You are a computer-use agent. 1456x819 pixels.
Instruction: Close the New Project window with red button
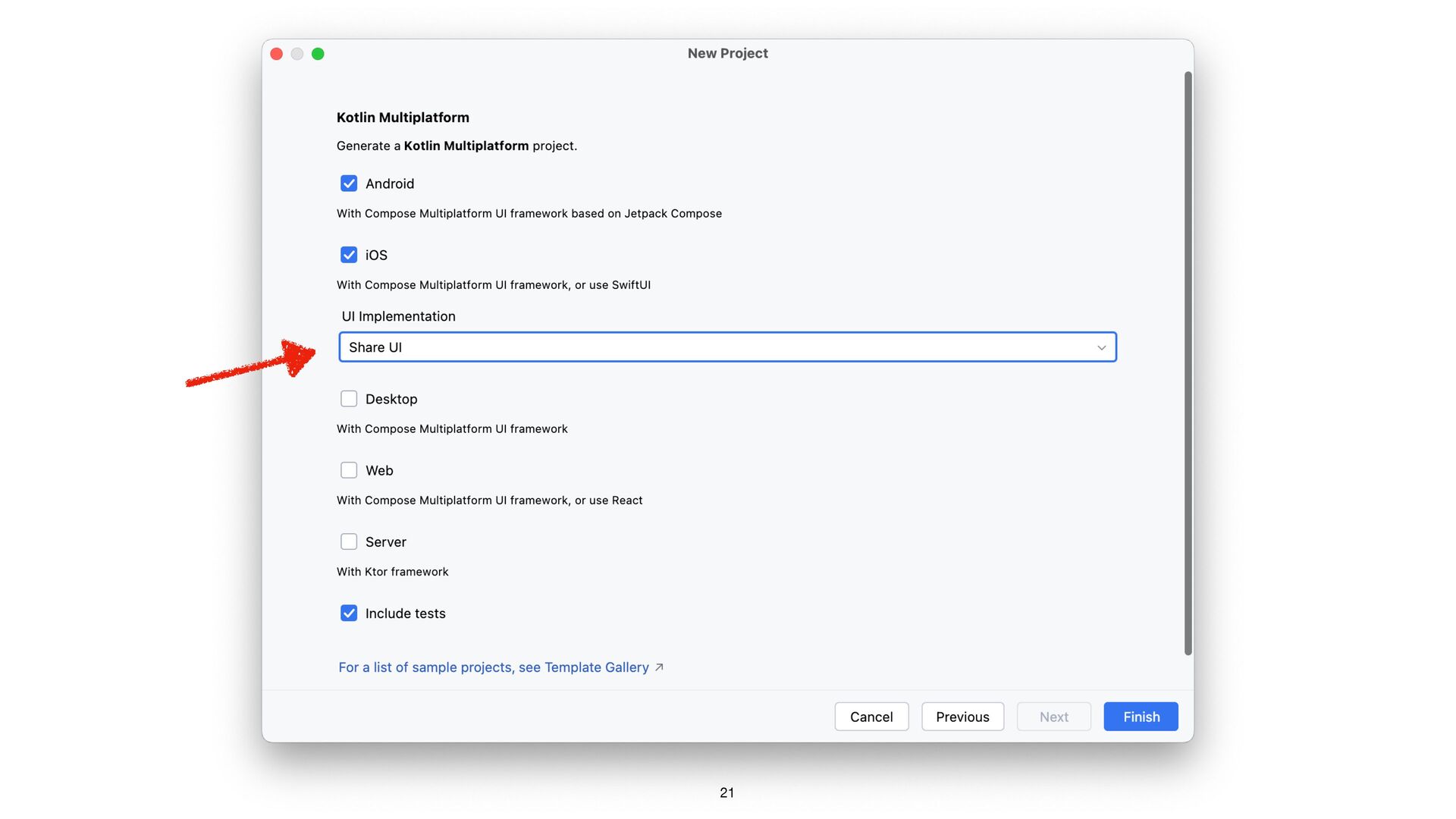tap(277, 54)
